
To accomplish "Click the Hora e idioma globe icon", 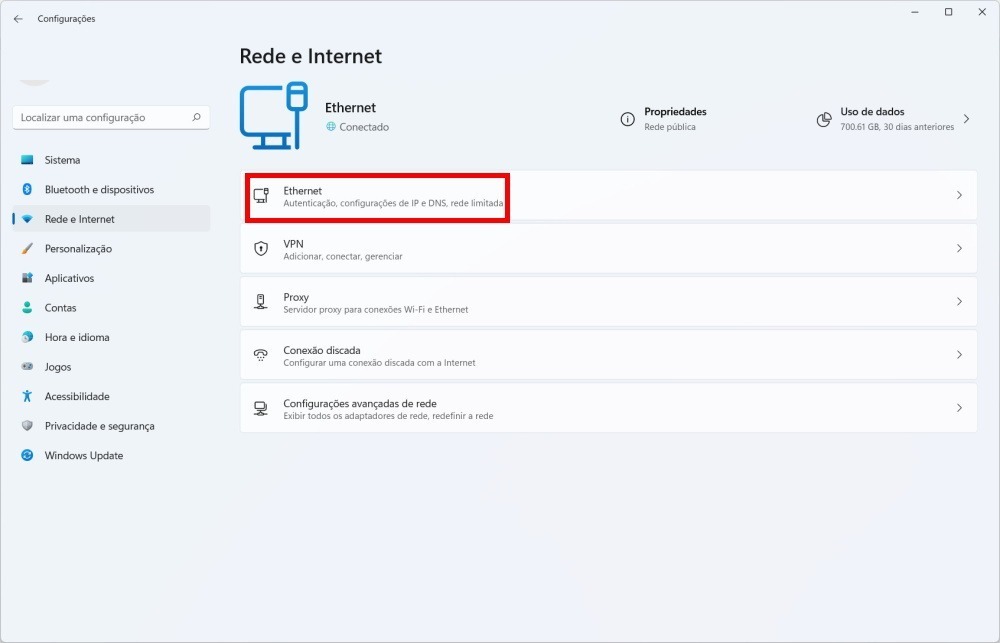I will coord(27,337).
